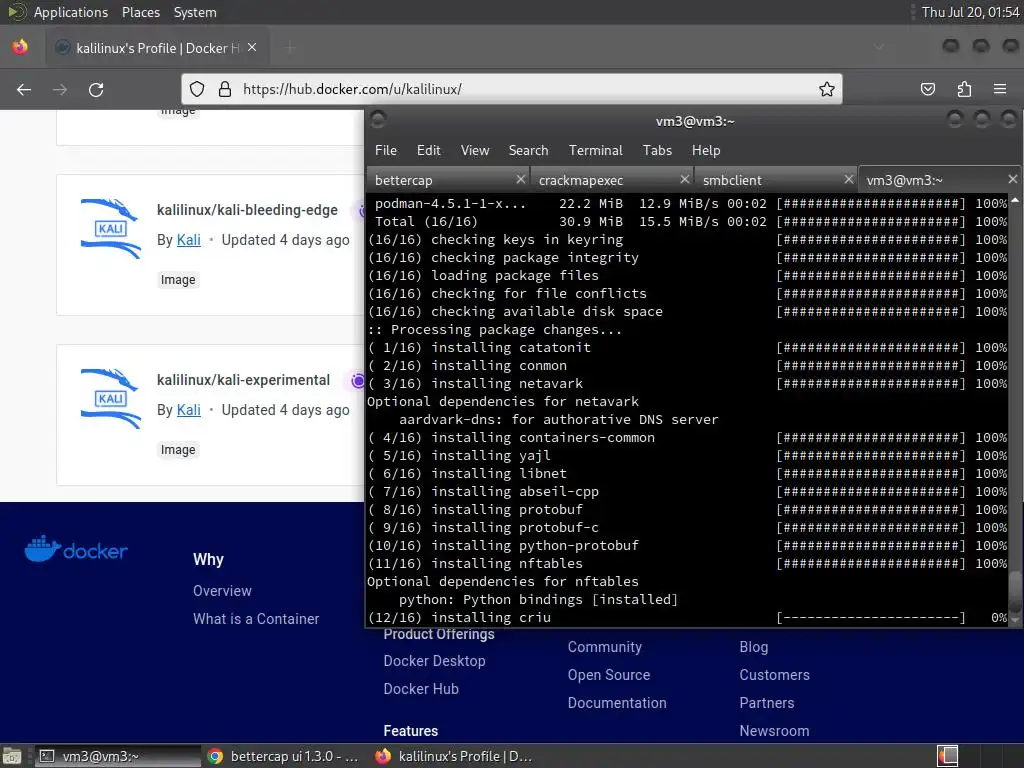The image size is (1024, 768).
Task: Open the tracking protection shield icon
Action: coord(197,89)
